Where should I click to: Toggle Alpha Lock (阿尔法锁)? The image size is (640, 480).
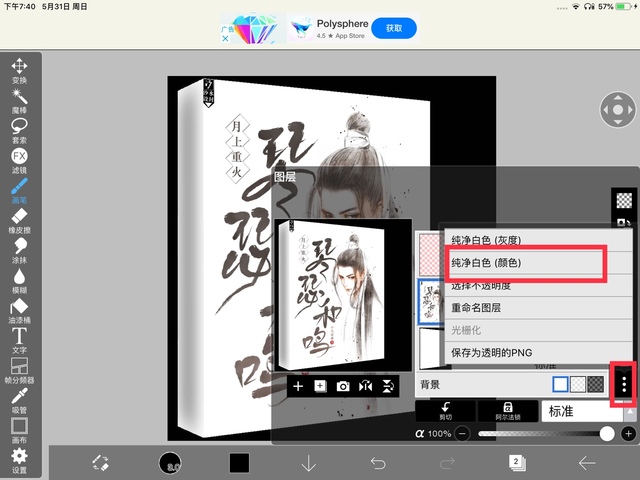pyautogui.click(x=508, y=411)
